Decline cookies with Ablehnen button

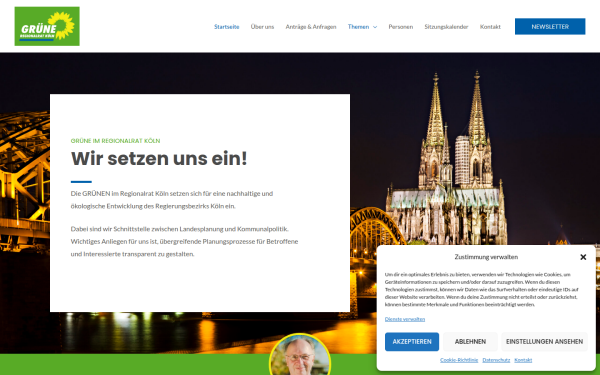470,341
